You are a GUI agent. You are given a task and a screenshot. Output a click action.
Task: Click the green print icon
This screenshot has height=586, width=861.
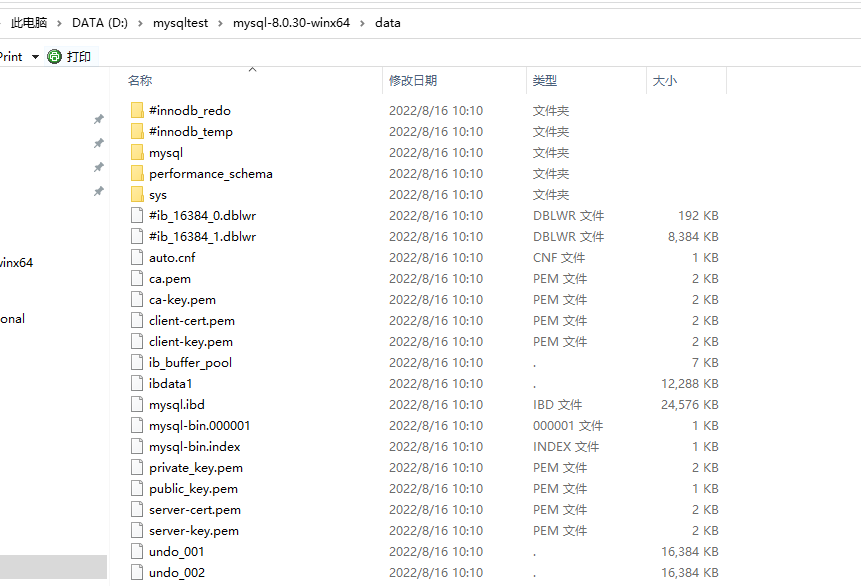[x=54, y=57]
